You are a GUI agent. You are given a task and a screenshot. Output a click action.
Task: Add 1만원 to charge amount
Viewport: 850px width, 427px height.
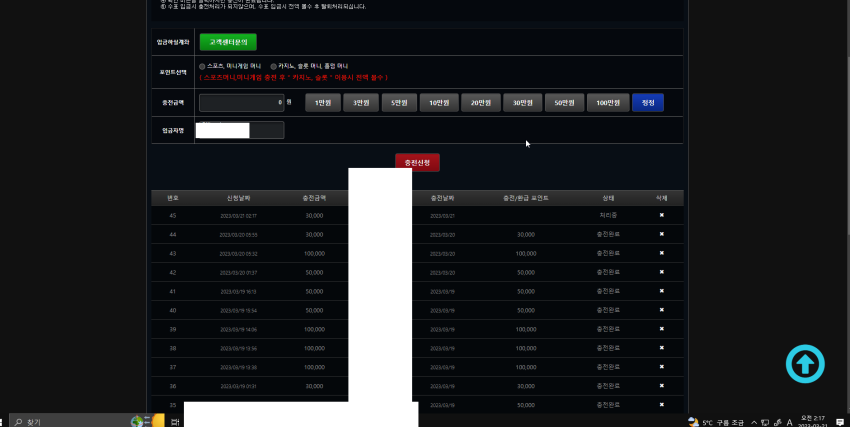[323, 102]
